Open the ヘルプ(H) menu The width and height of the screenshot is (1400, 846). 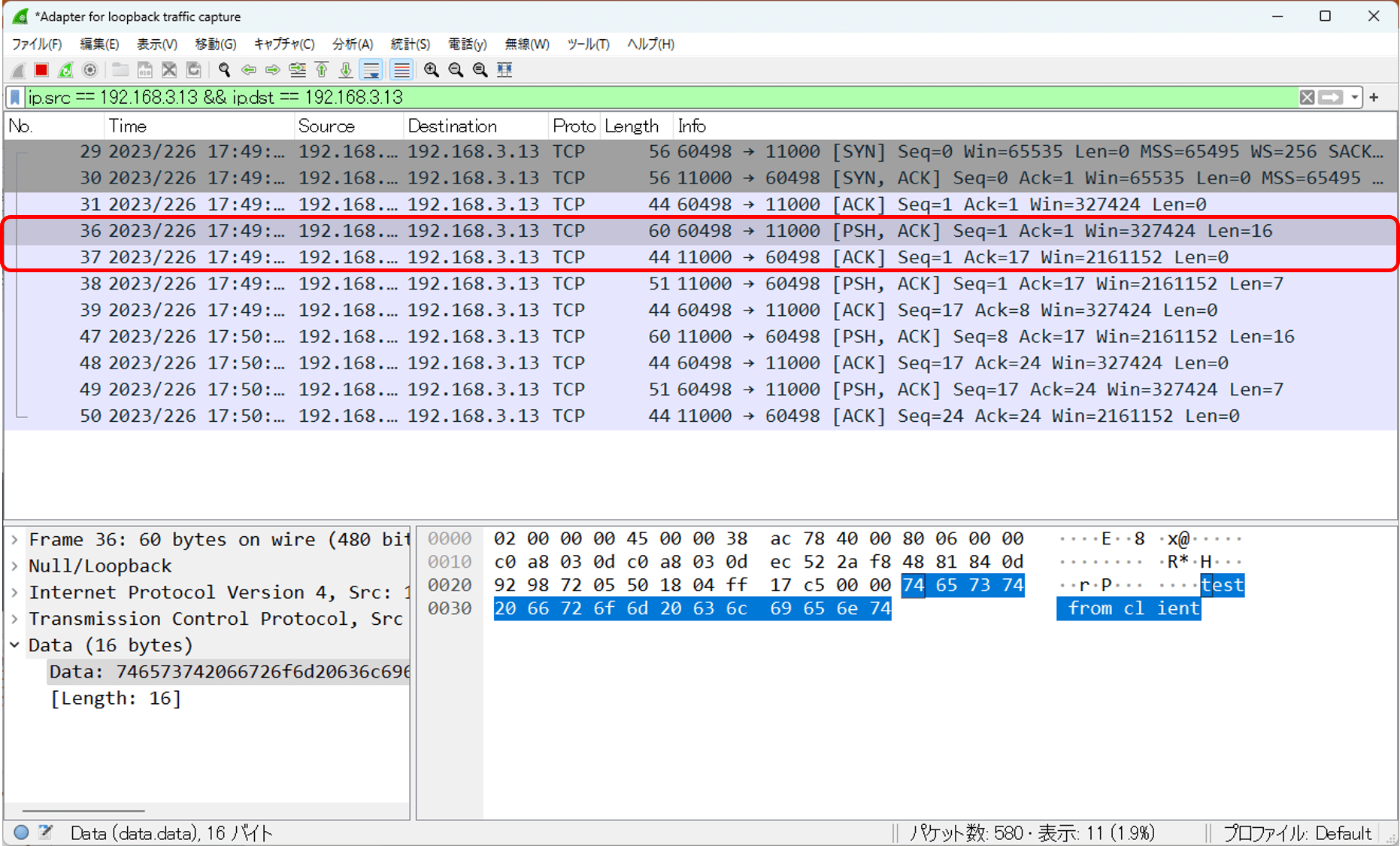(651, 44)
